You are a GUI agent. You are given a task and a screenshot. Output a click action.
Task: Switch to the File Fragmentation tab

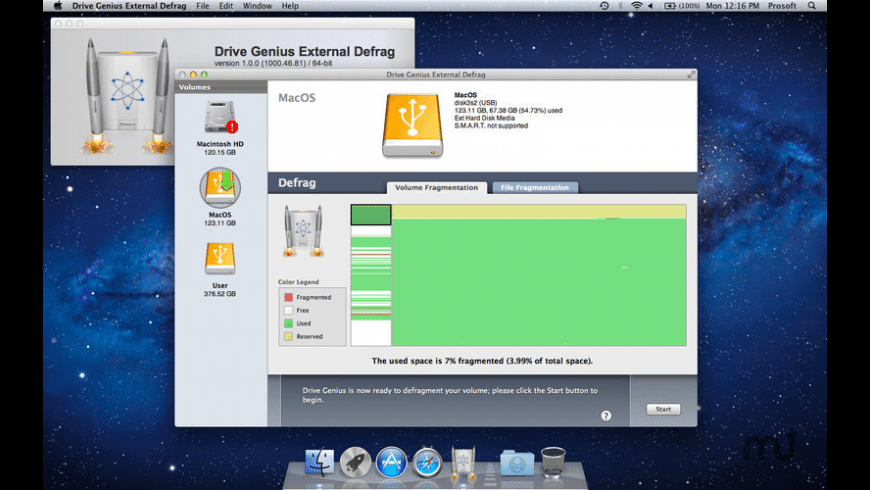tap(535, 188)
